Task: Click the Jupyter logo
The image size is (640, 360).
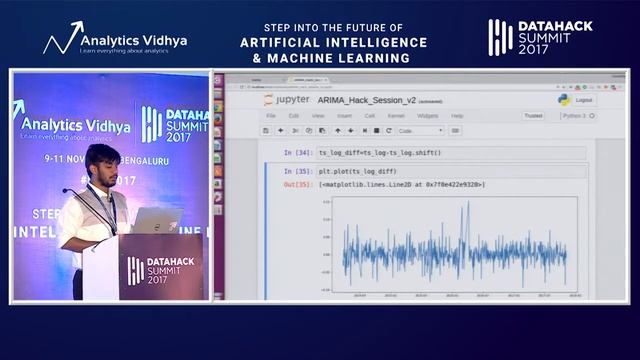Action: pos(287,100)
